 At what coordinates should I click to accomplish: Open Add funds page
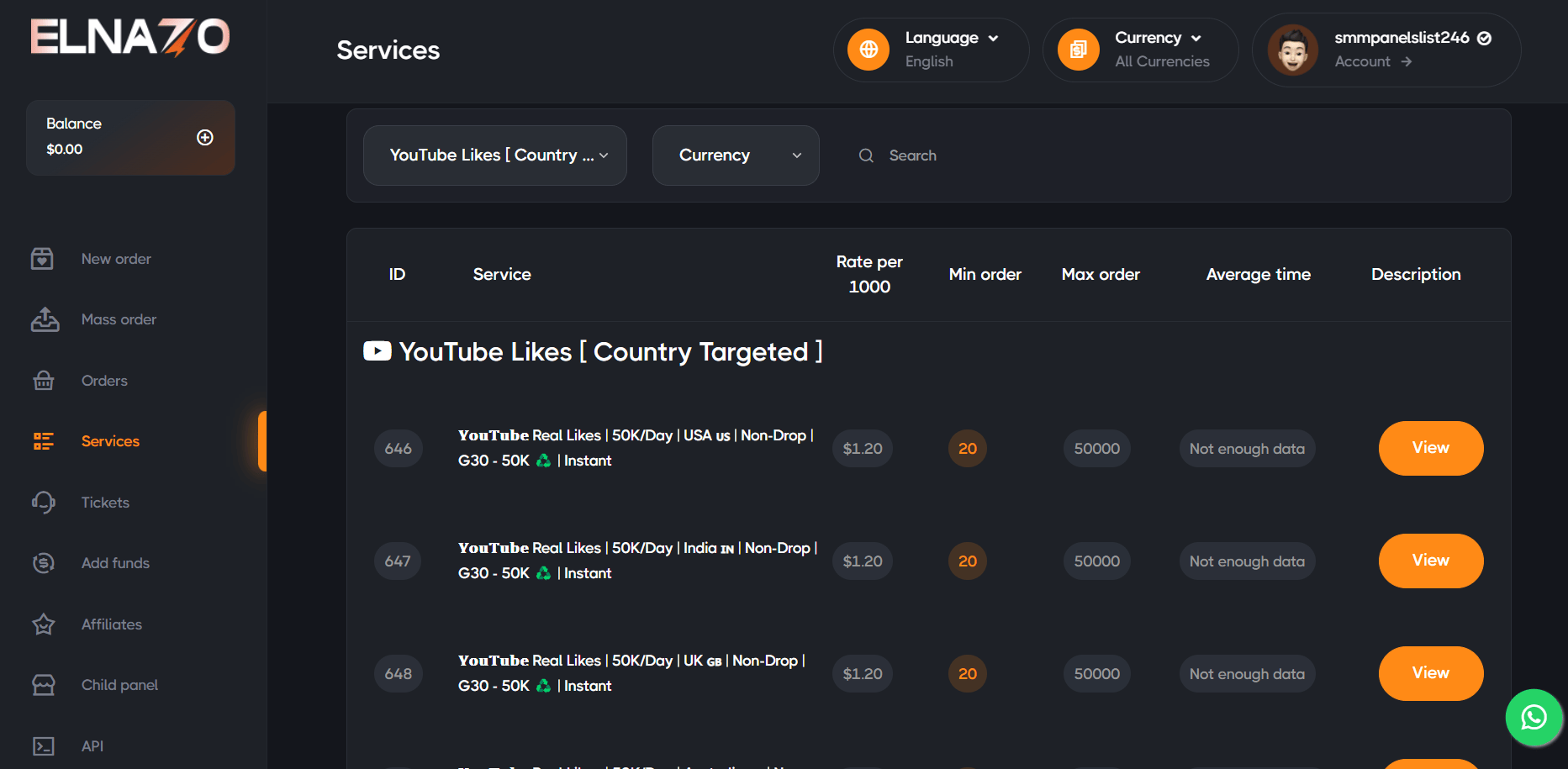click(115, 563)
